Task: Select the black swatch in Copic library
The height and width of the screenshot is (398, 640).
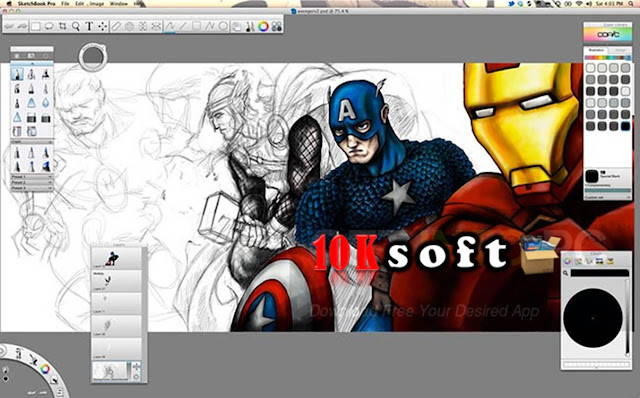Action: click(x=625, y=127)
